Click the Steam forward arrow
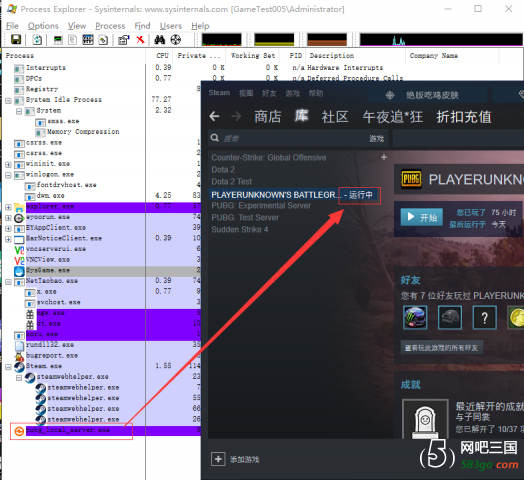 (236, 116)
